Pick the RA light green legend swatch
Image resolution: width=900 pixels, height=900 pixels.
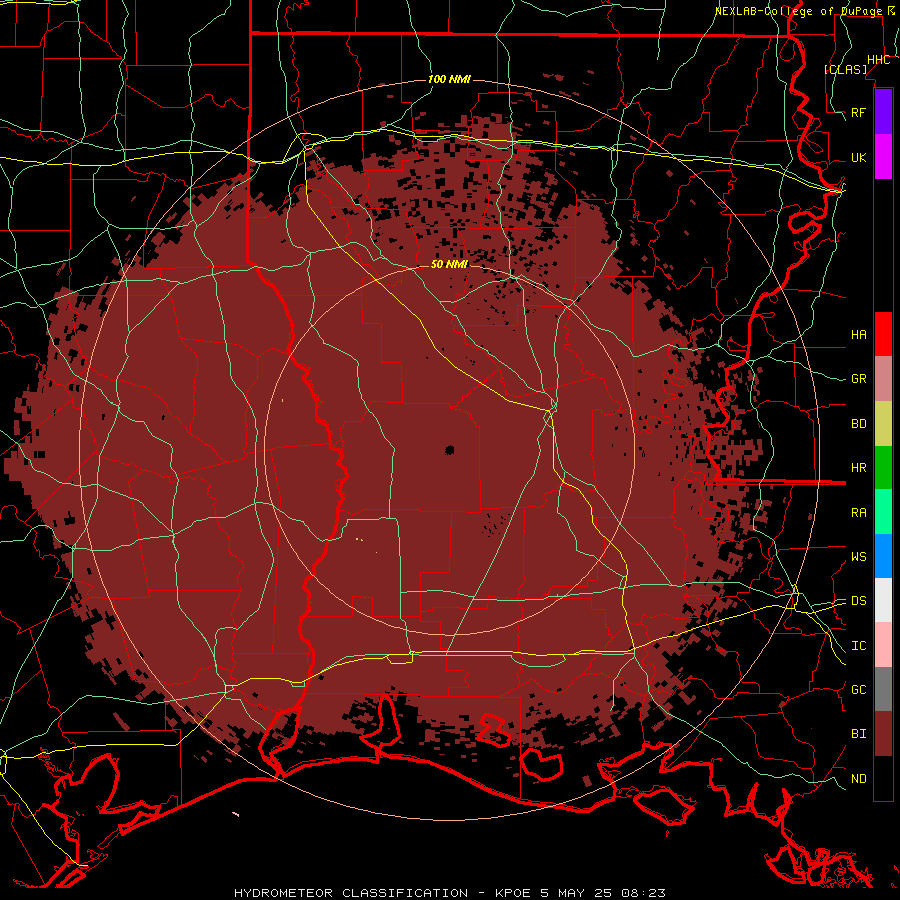click(883, 512)
